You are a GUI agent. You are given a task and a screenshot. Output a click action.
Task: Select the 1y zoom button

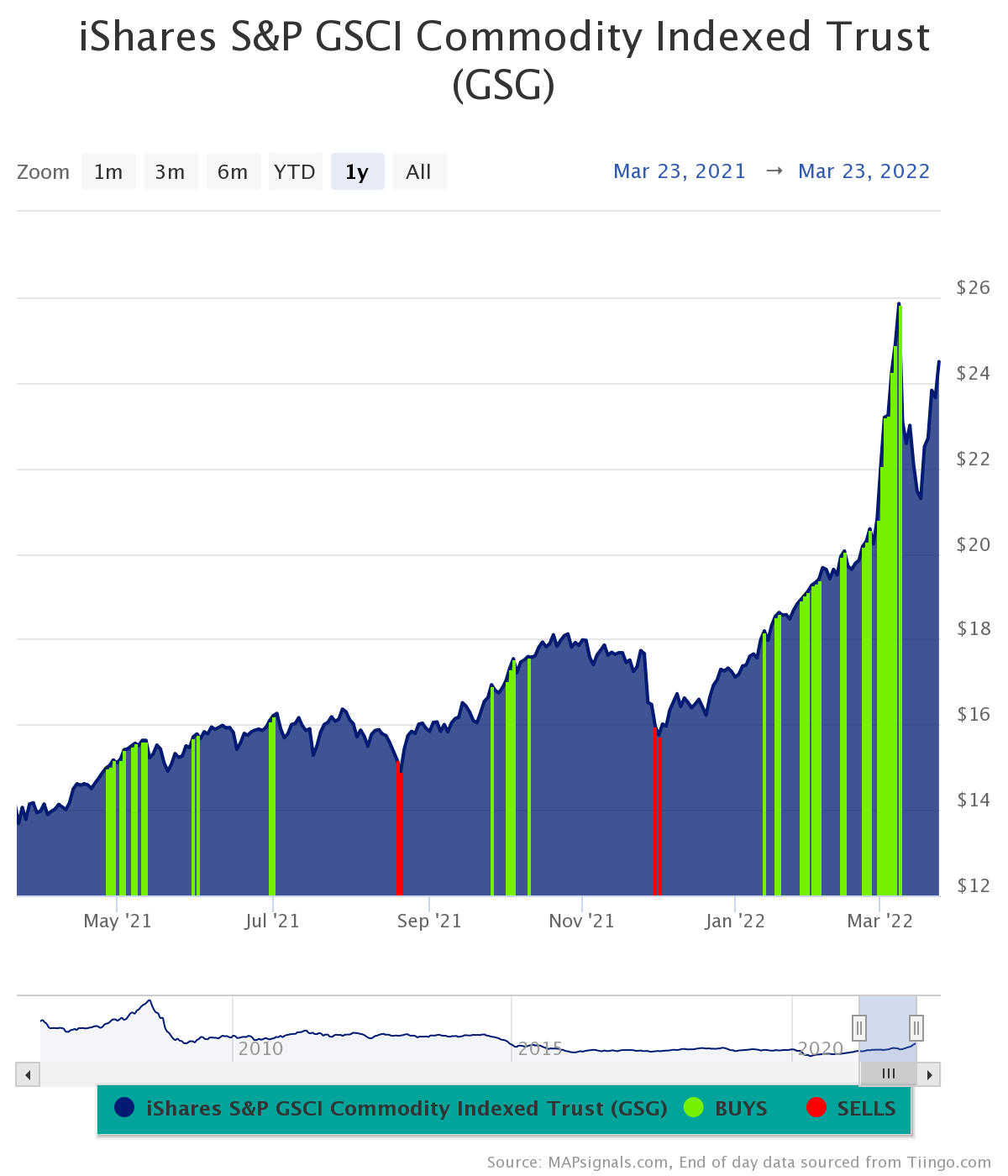pos(357,171)
